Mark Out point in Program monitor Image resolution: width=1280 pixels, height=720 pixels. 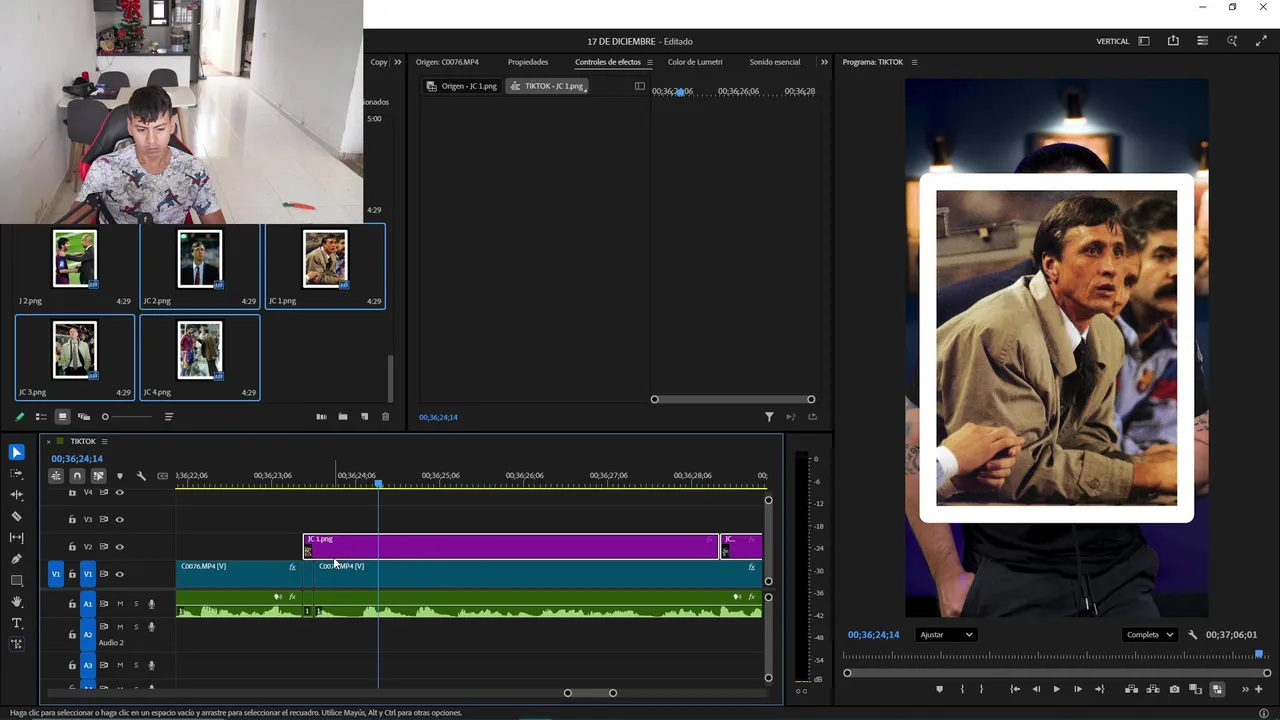(x=981, y=689)
